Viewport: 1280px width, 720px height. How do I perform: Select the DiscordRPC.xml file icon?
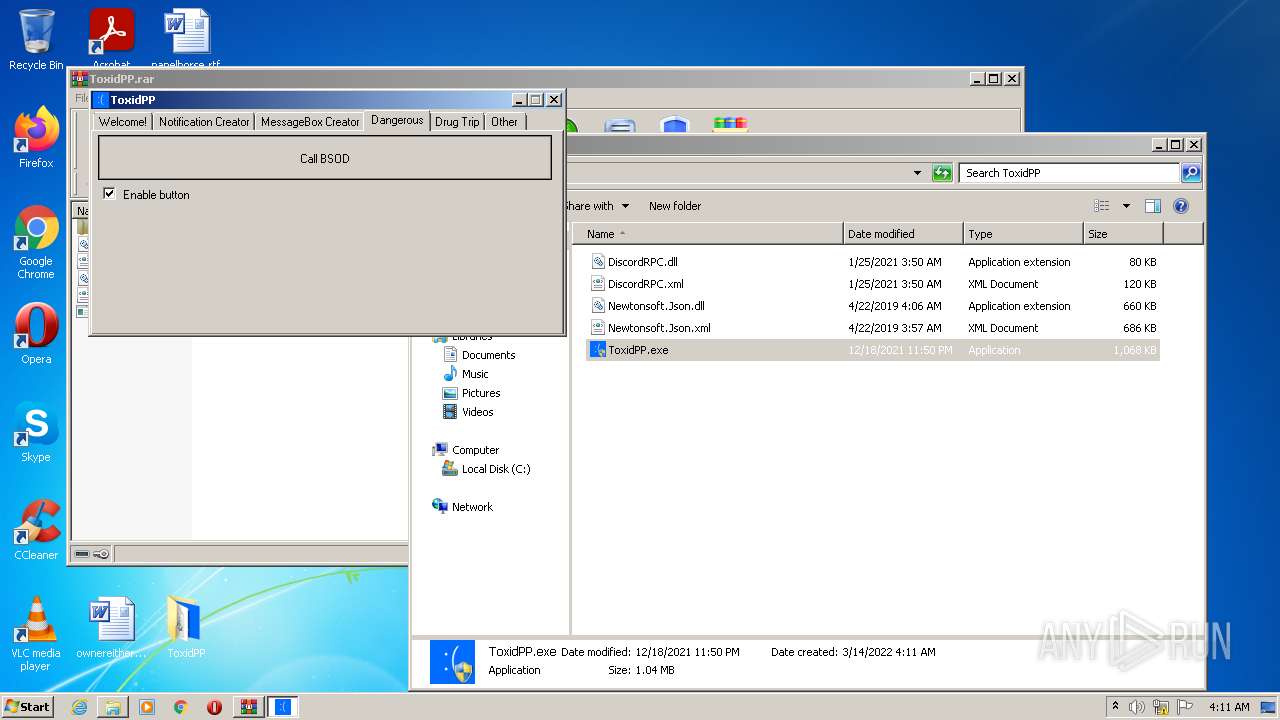coord(598,284)
